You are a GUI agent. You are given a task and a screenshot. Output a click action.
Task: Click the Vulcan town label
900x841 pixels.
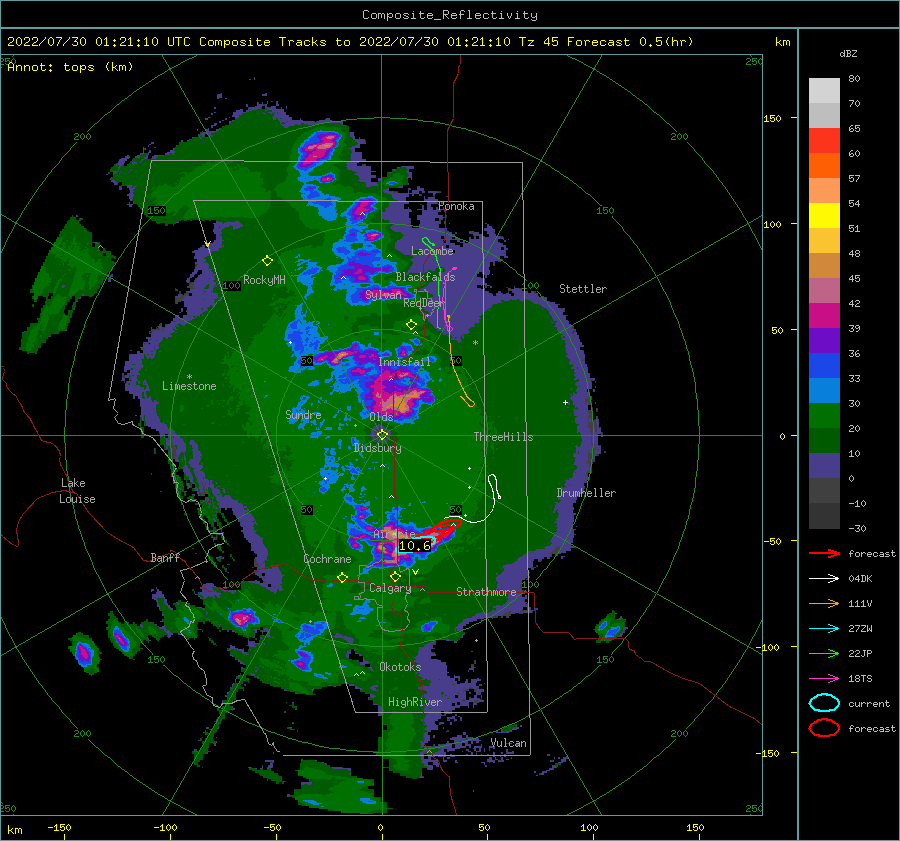pyautogui.click(x=508, y=743)
